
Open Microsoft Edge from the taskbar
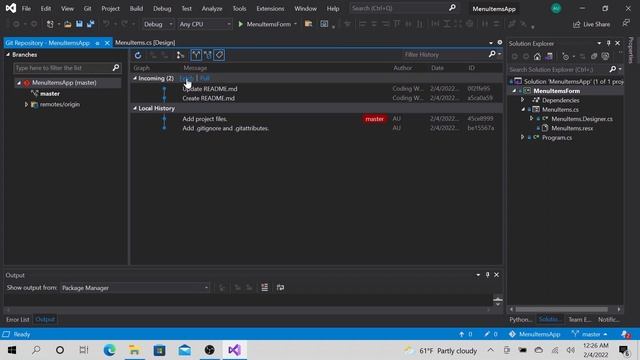pos(109,350)
